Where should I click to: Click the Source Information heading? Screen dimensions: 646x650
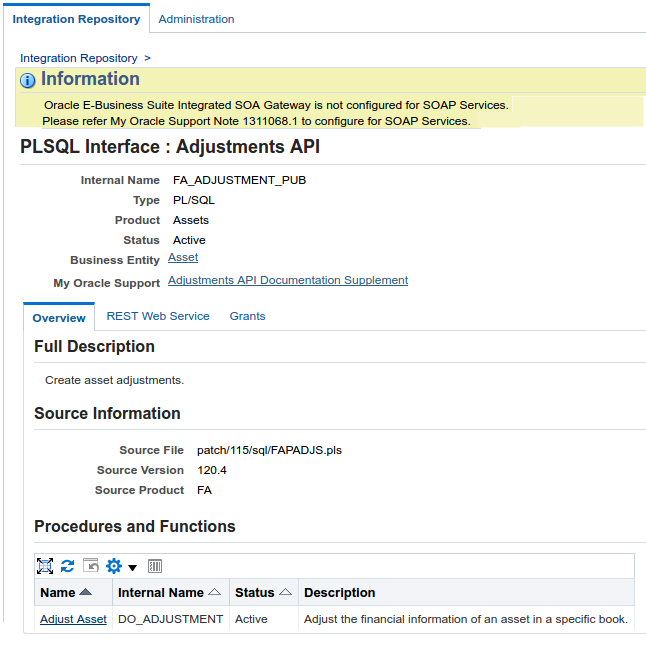click(107, 414)
